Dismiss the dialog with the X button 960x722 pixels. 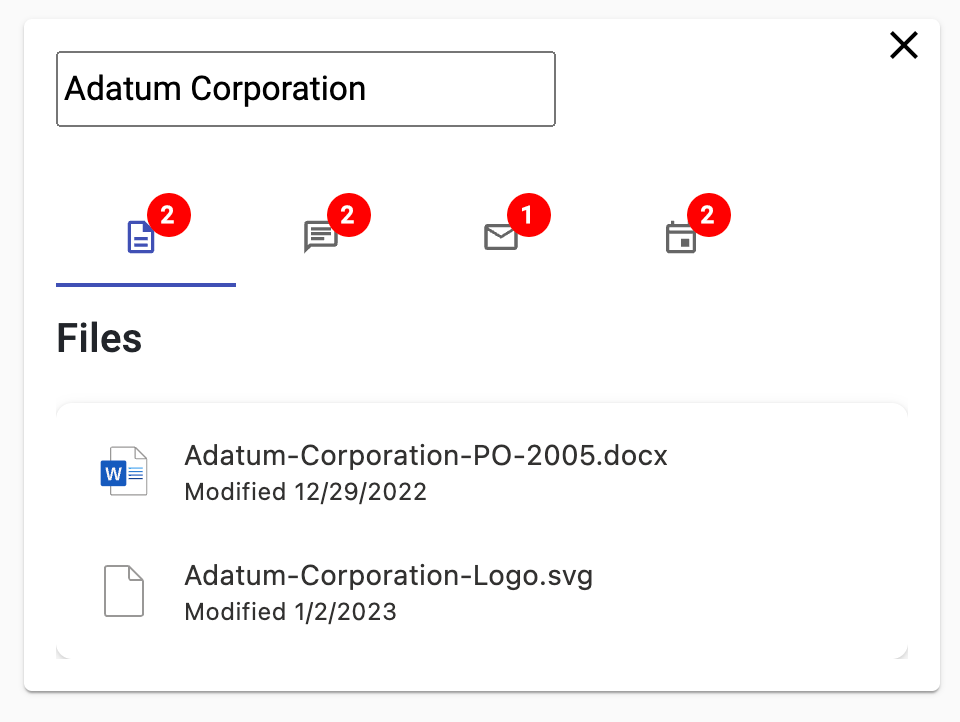coord(903,45)
